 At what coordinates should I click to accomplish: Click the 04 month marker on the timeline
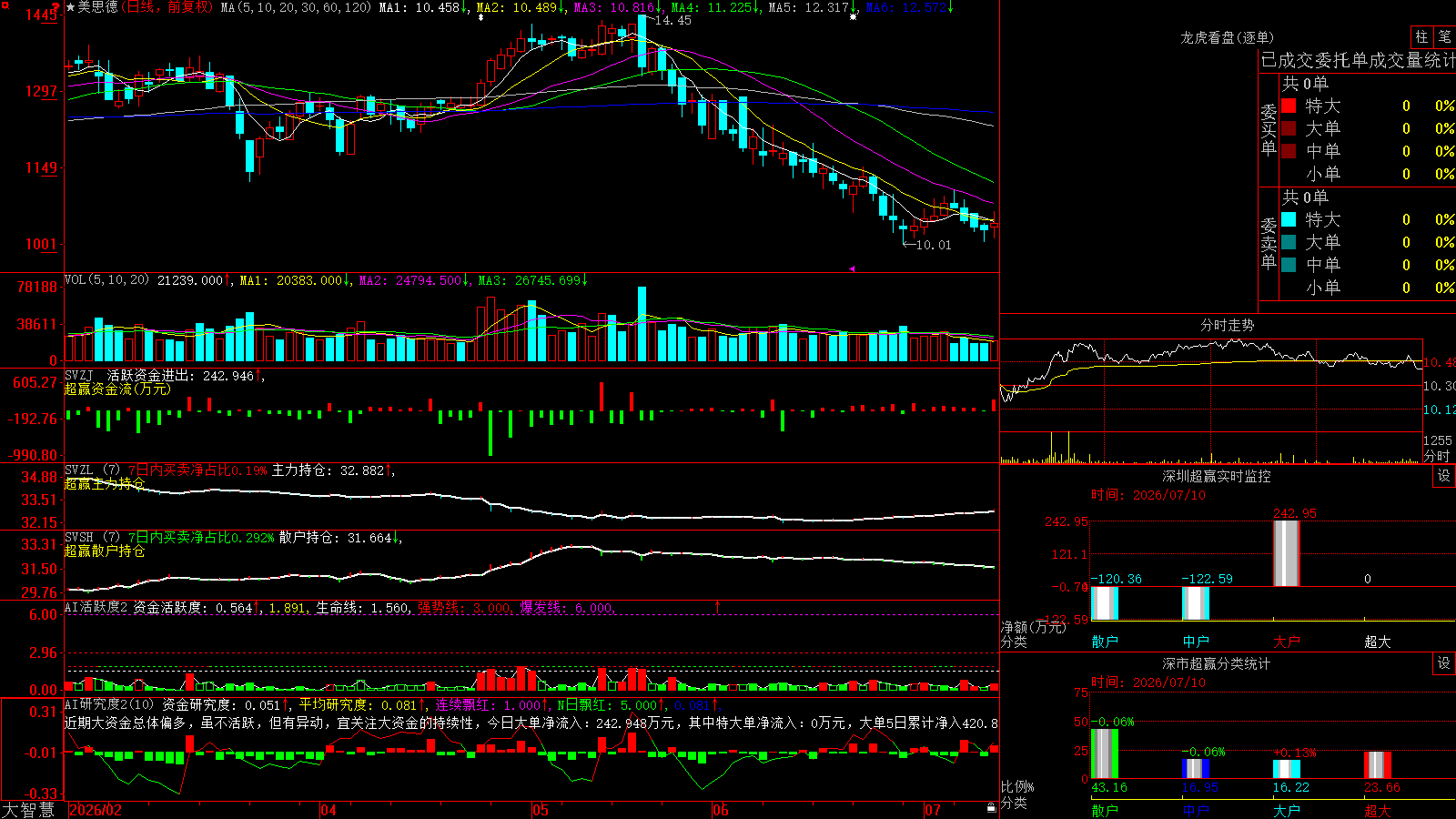[x=329, y=810]
